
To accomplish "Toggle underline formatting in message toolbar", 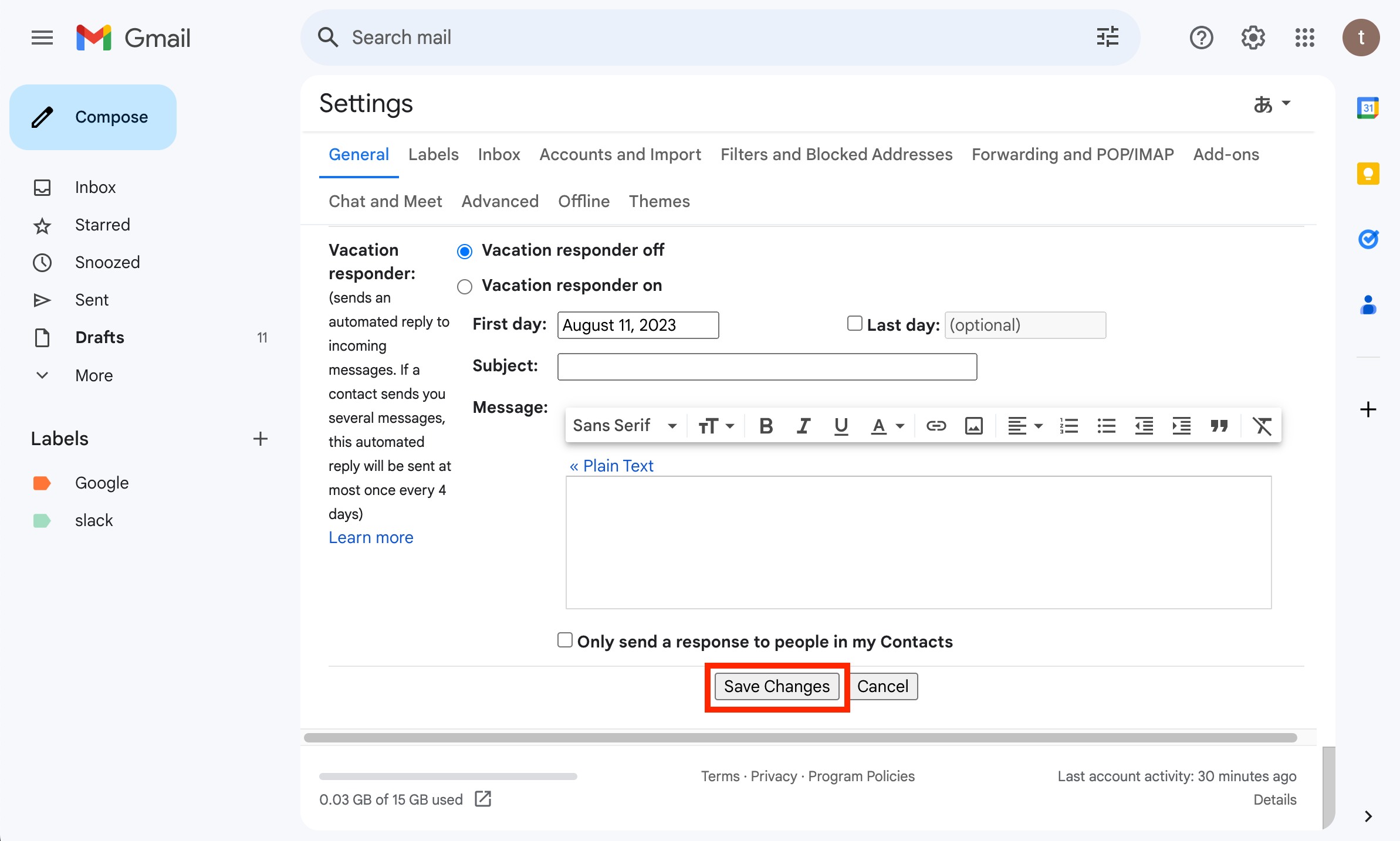I will 841,426.
